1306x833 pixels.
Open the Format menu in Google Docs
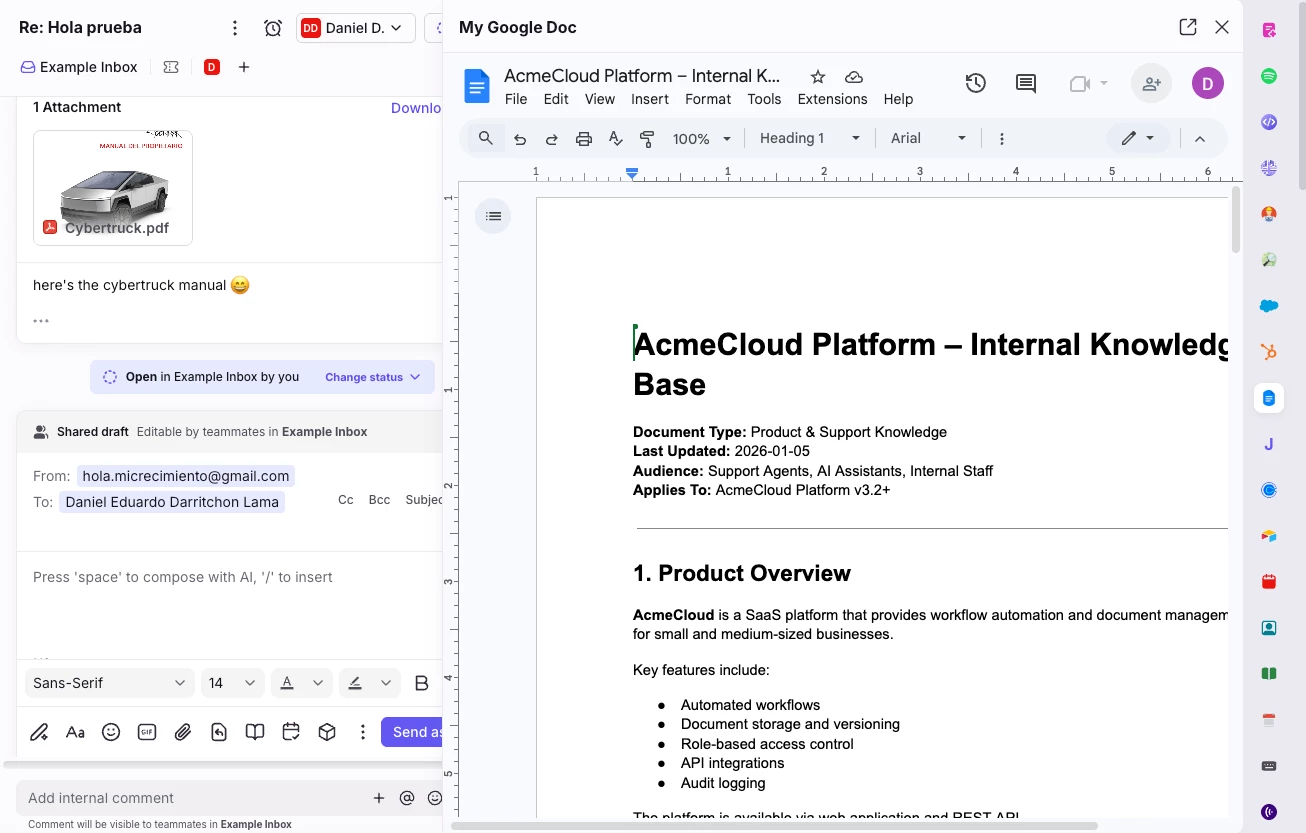point(708,99)
